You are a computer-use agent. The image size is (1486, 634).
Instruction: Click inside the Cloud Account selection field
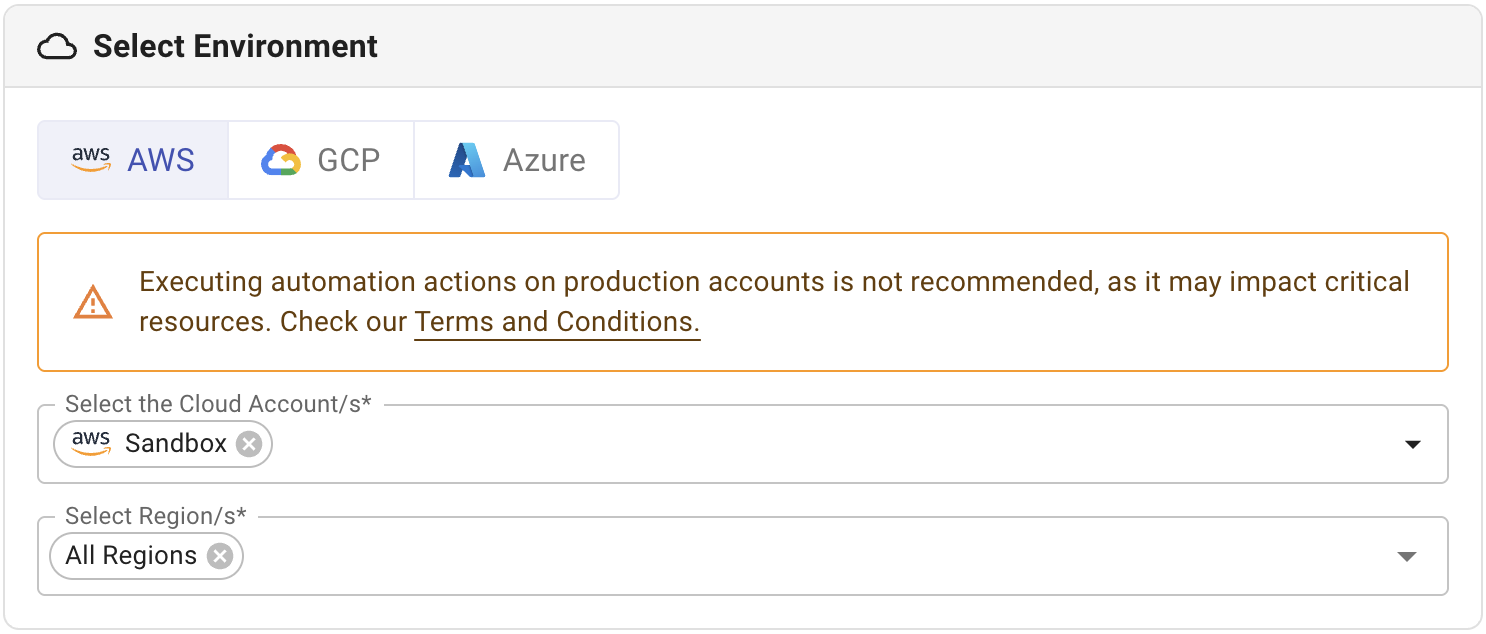coord(800,444)
